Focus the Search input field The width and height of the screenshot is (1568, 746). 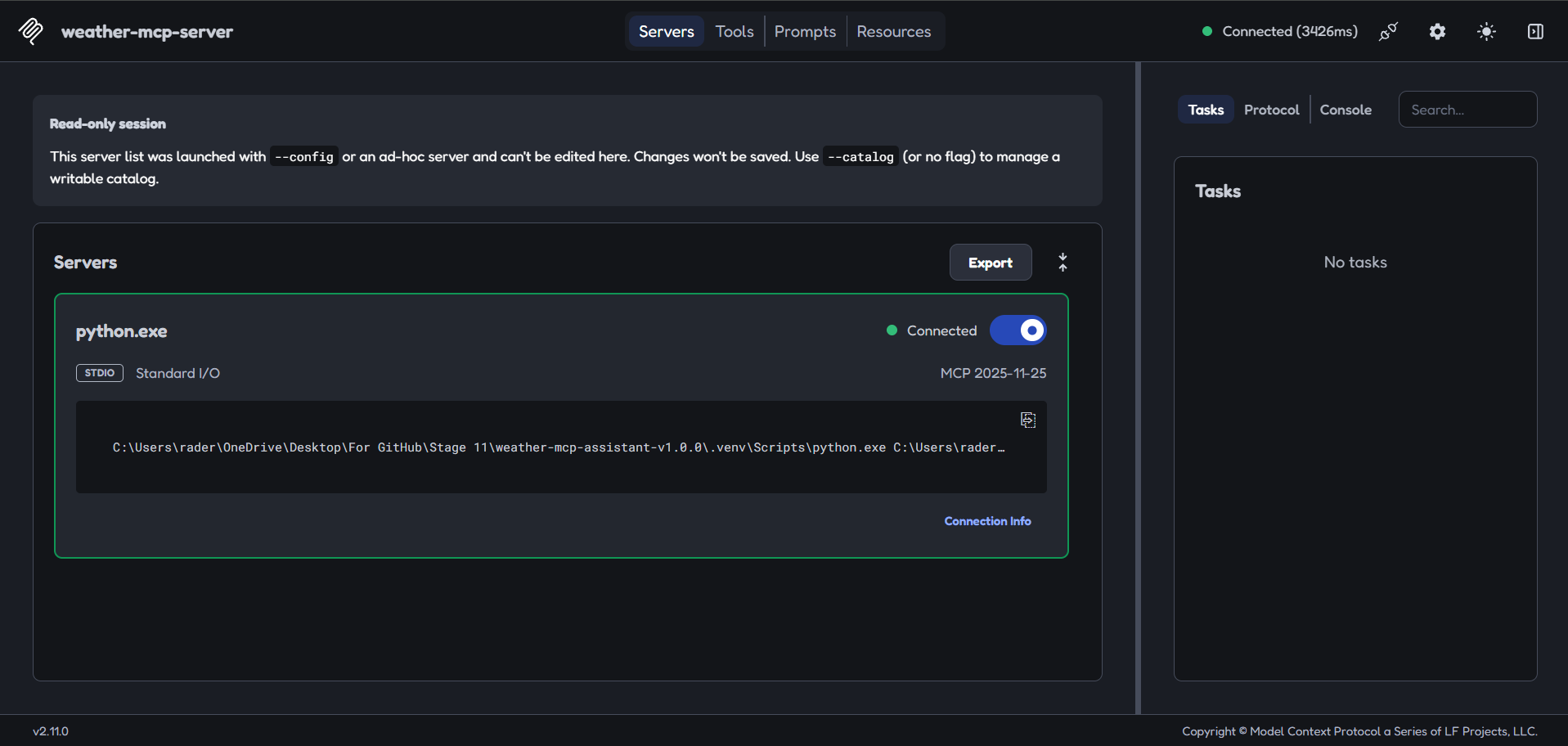[1467, 110]
